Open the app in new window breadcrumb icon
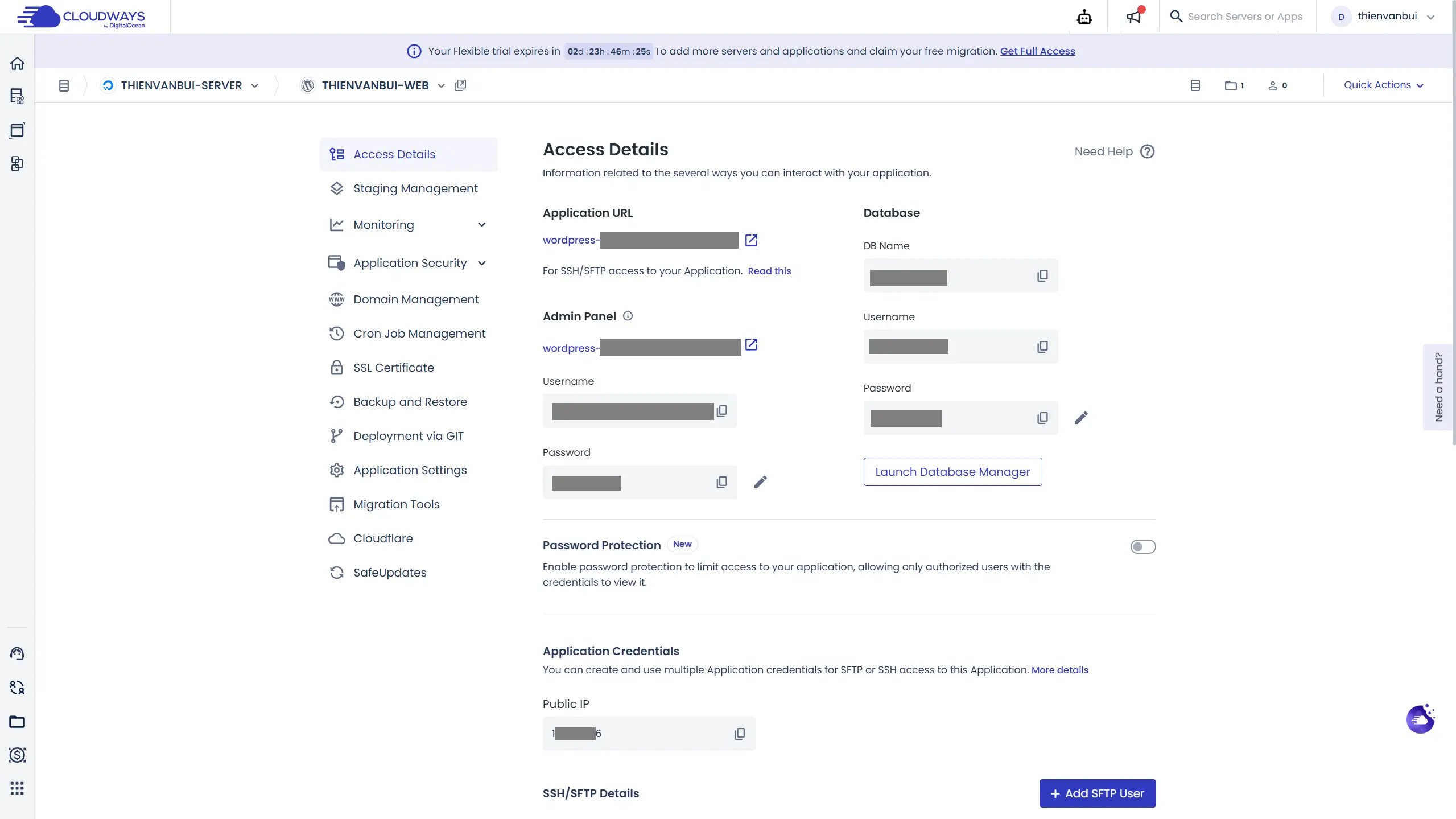 point(460,85)
